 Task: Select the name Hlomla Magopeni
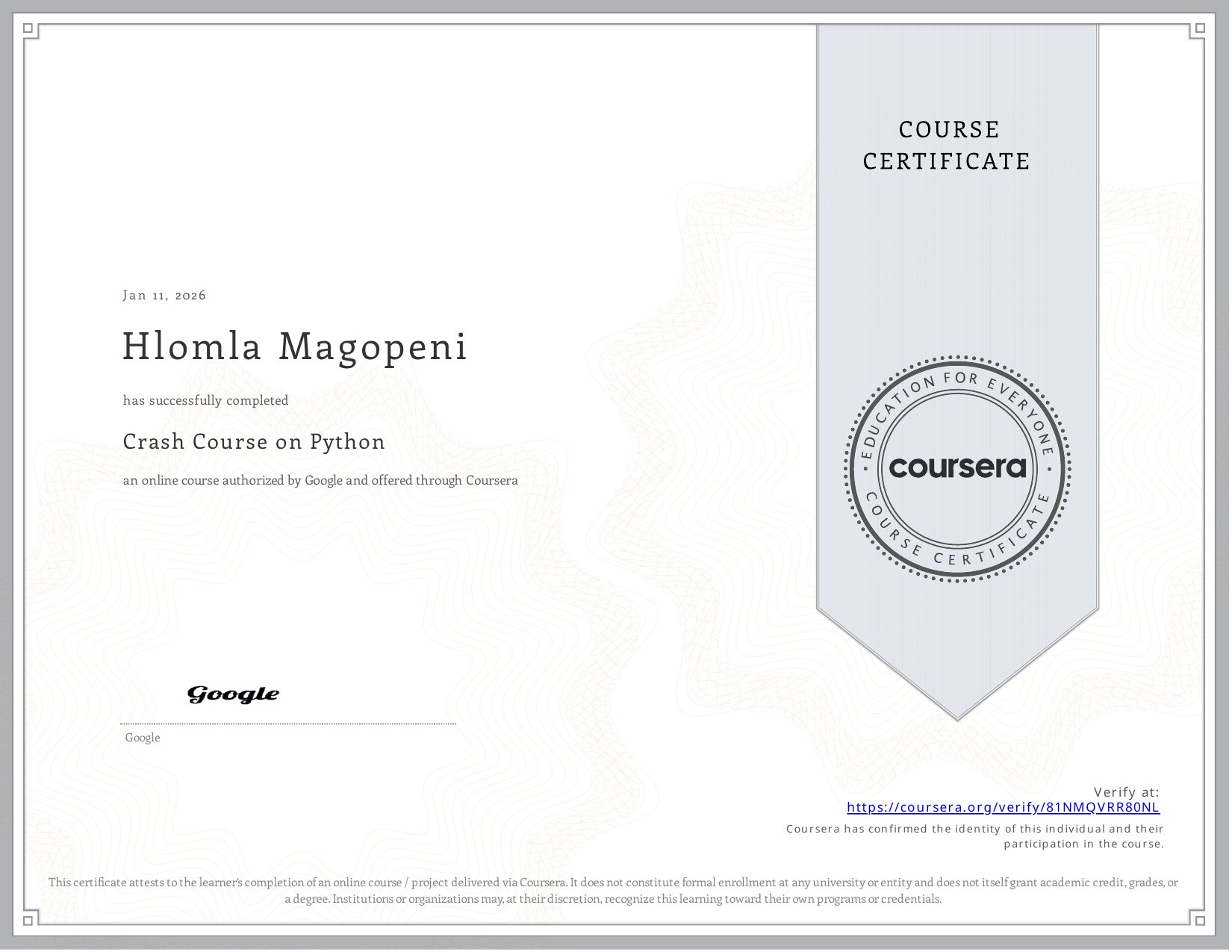[x=295, y=346]
